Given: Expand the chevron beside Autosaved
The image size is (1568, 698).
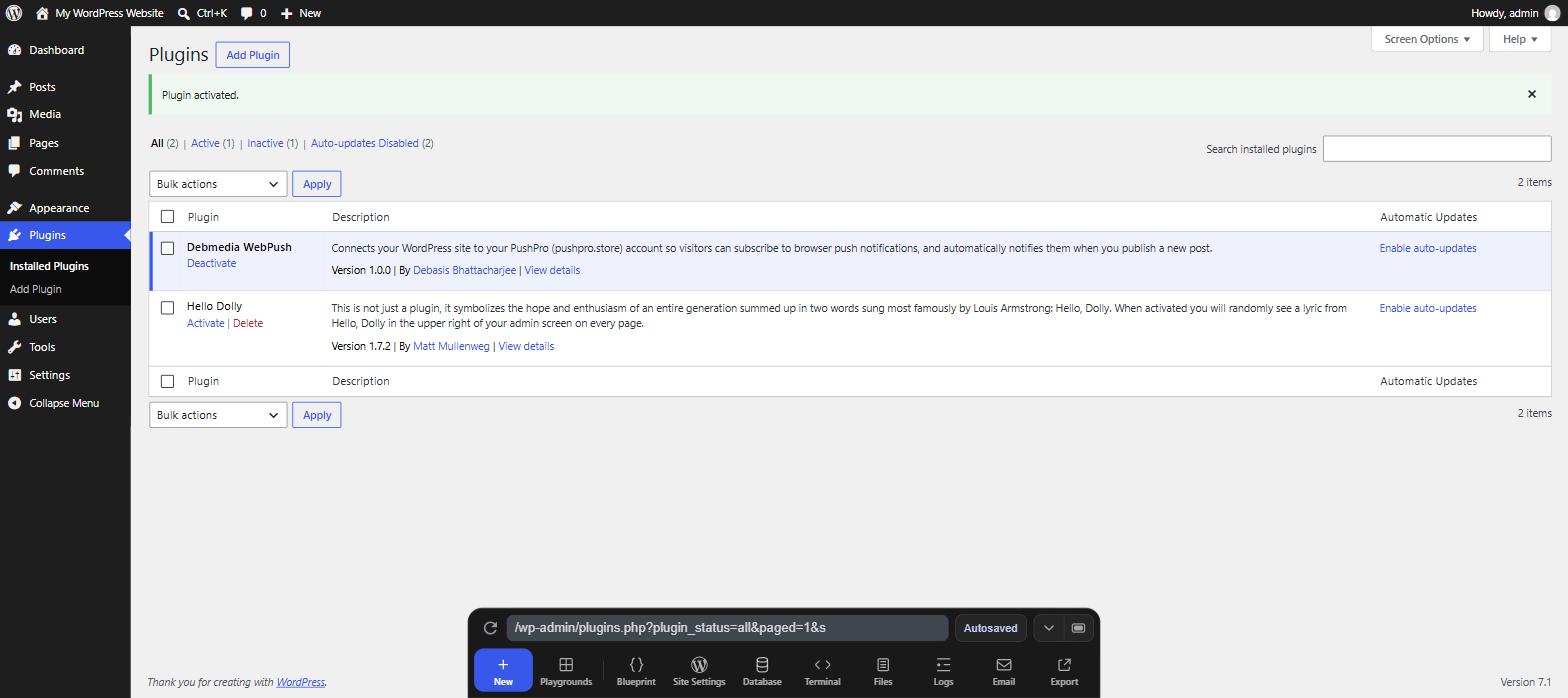Looking at the screenshot, I should coord(1048,628).
